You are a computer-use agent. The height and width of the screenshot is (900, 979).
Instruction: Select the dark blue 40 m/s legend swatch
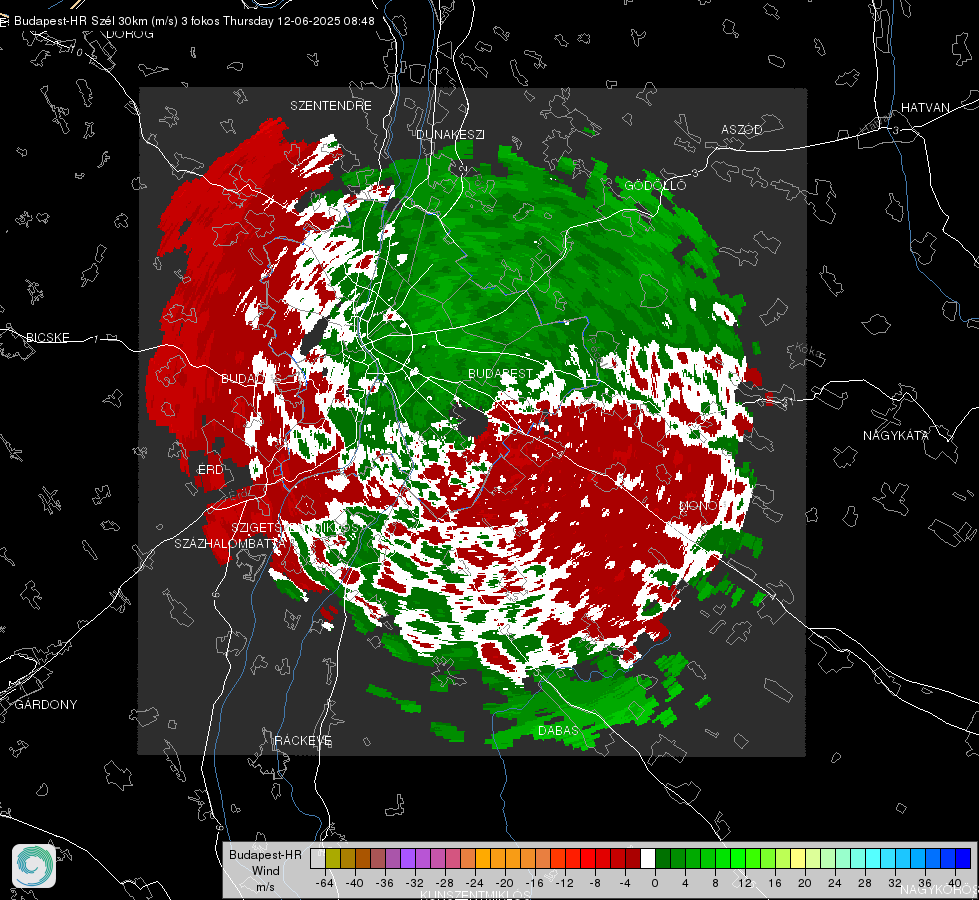pyautogui.click(x=963, y=858)
